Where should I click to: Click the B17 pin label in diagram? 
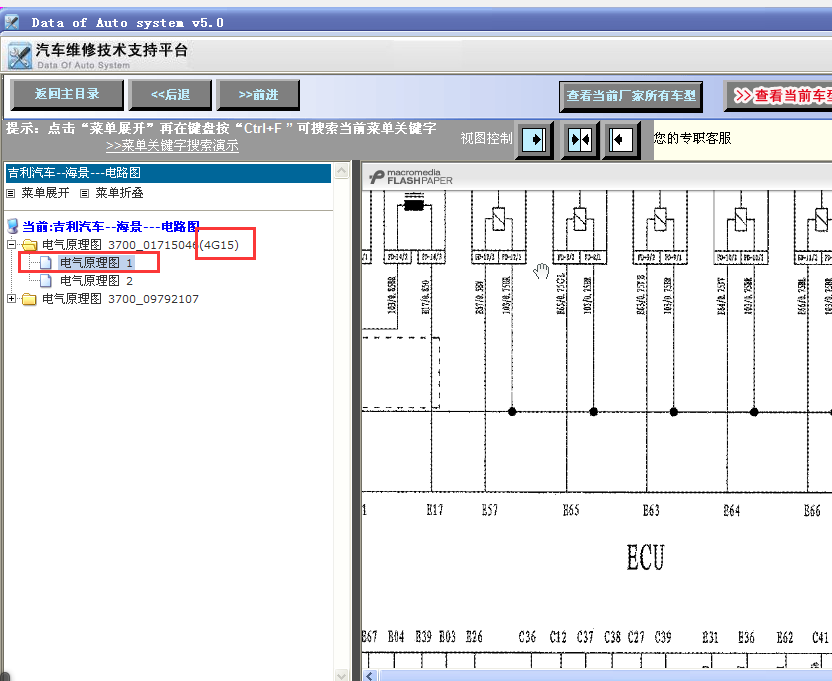435,510
